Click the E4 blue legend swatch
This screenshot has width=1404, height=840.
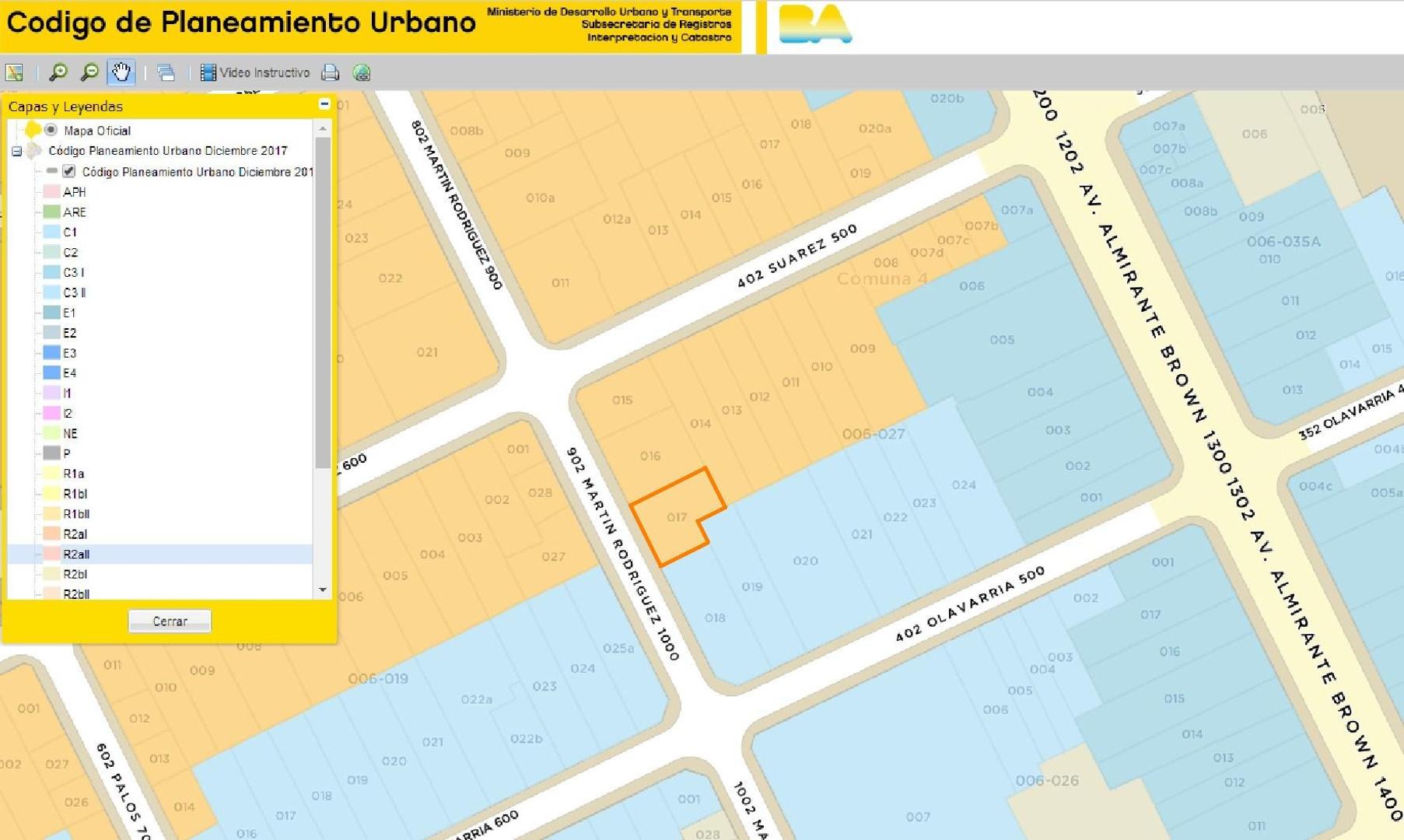[52, 373]
